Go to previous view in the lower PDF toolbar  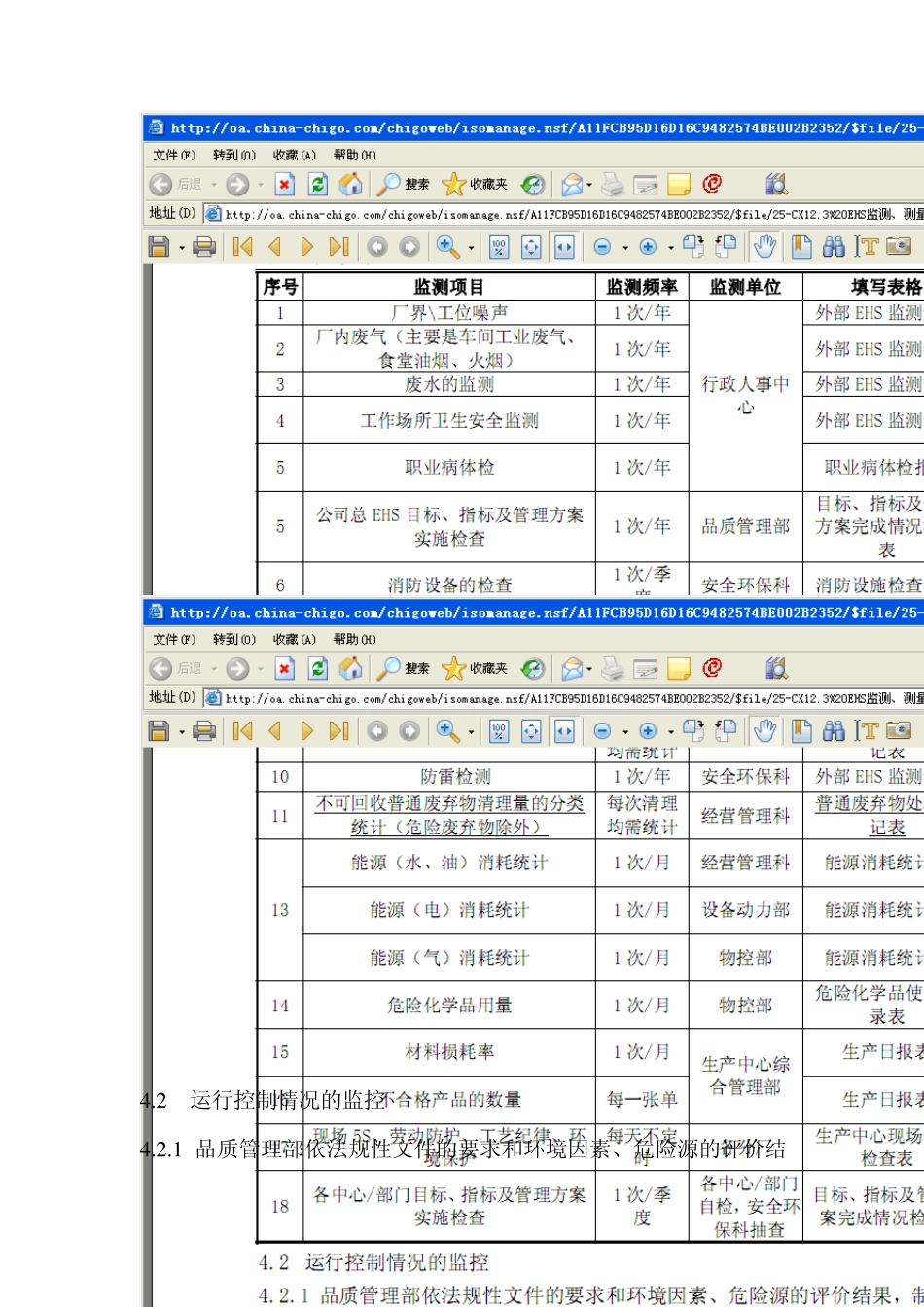376,731
